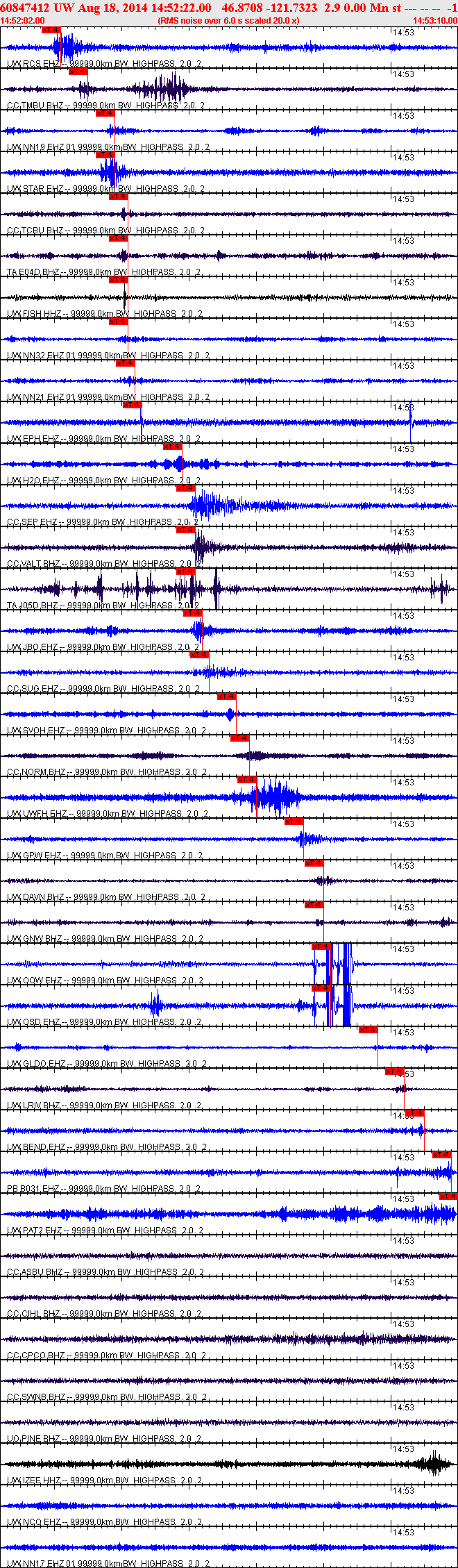The height and width of the screenshot is (1568, 458).
Task: Select the red pick marker on SVOH trace
Action: pyautogui.click(x=227, y=697)
